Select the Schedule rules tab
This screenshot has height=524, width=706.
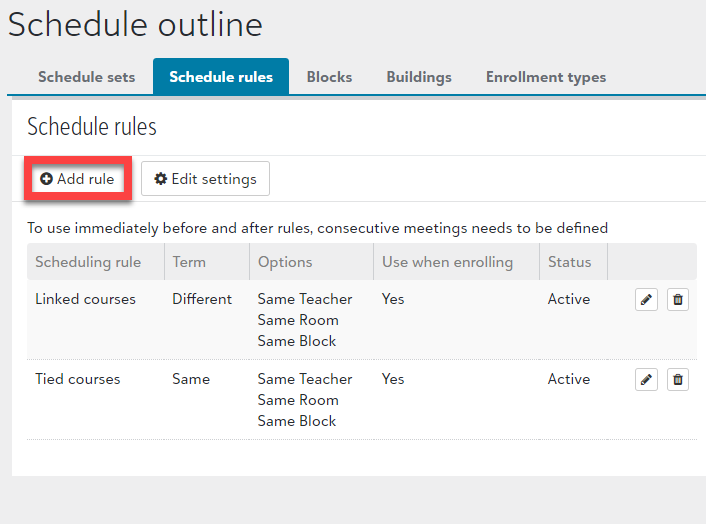(221, 77)
